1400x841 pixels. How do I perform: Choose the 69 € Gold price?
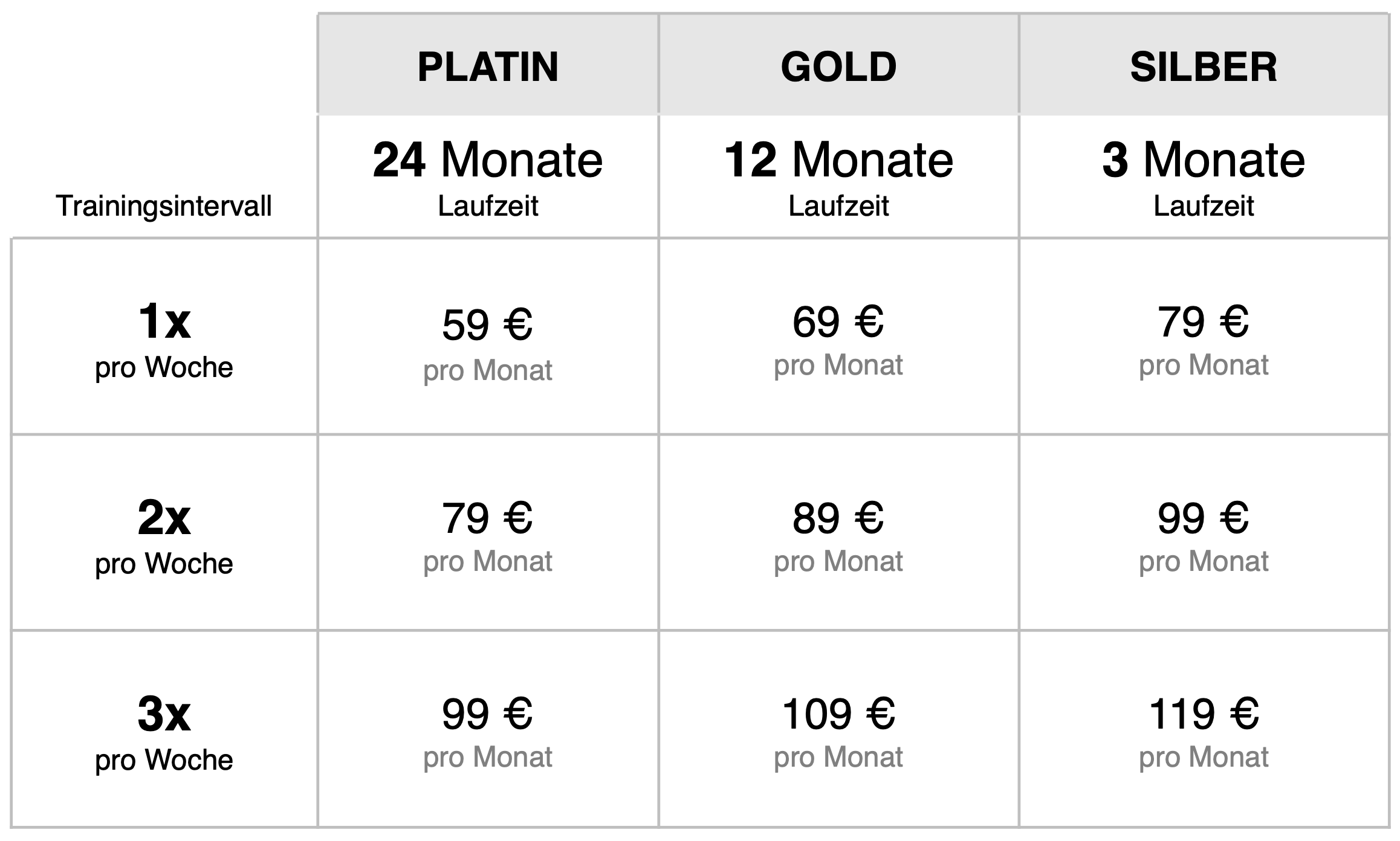pos(838,322)
